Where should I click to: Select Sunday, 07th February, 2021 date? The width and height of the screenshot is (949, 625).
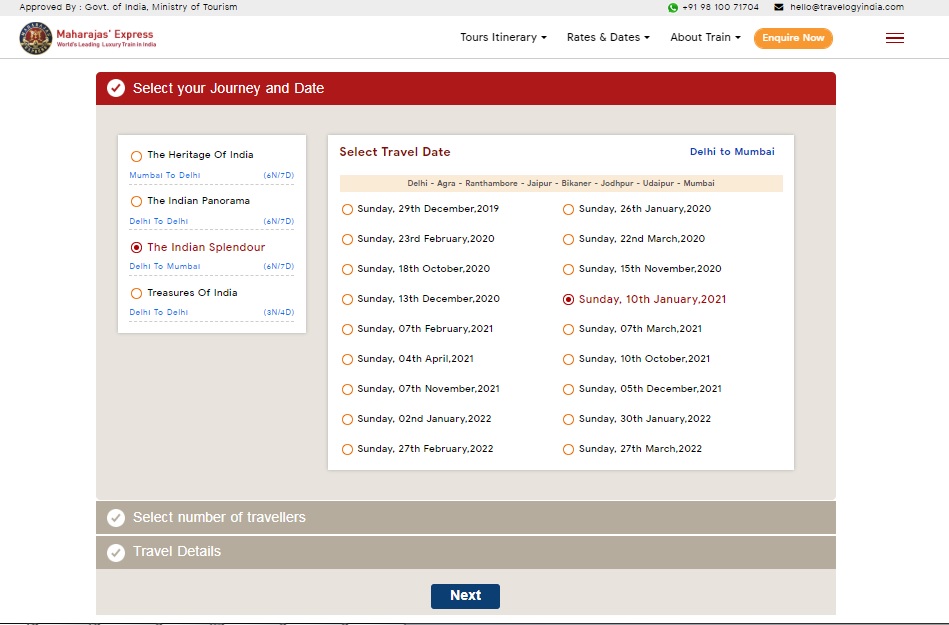[x=348, y=329]
